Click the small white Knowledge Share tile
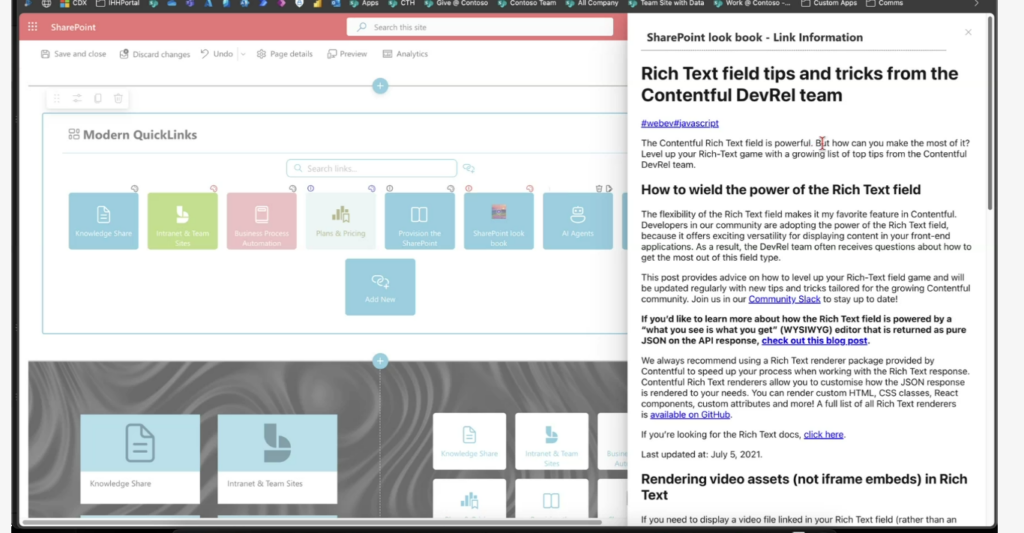 (469, 441)
